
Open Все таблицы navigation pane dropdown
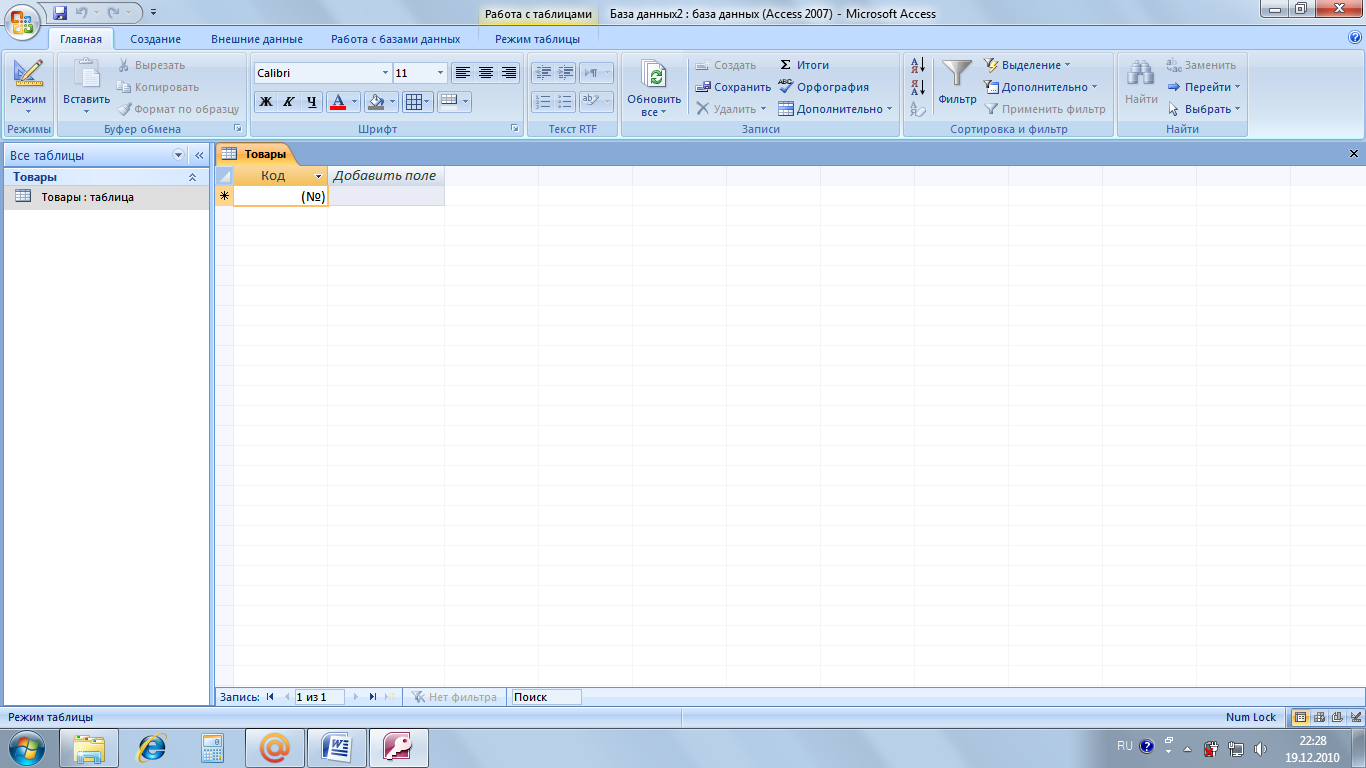point(179,155)
